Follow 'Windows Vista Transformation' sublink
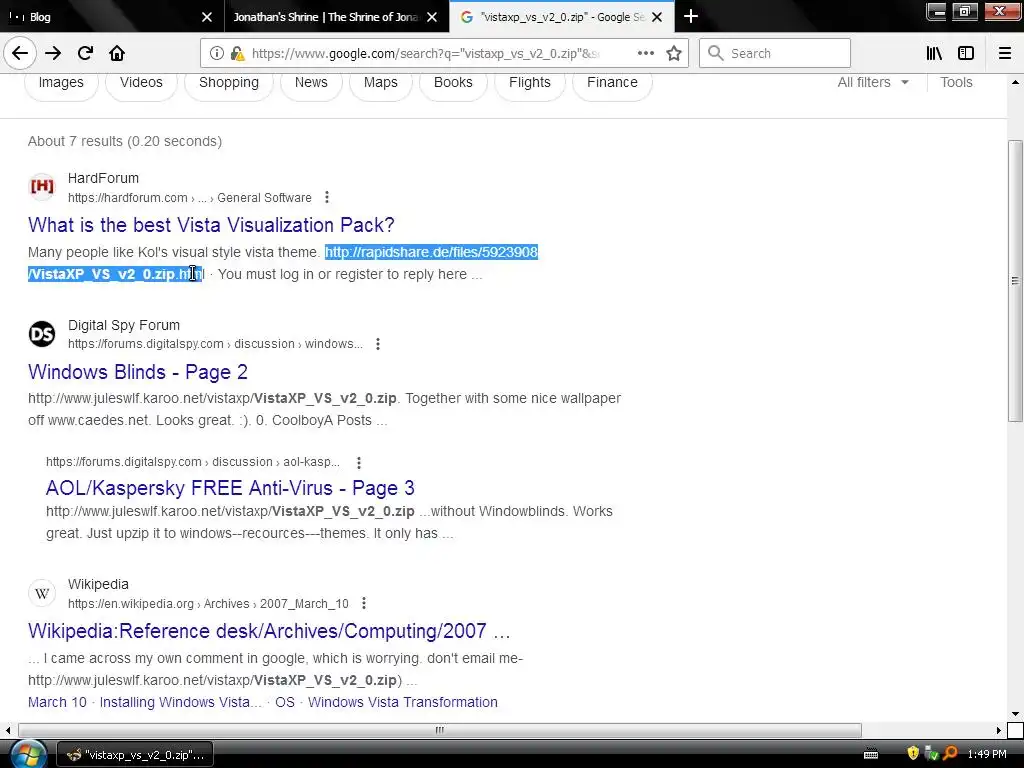The image size is (1024, 768). pos(402,702)
